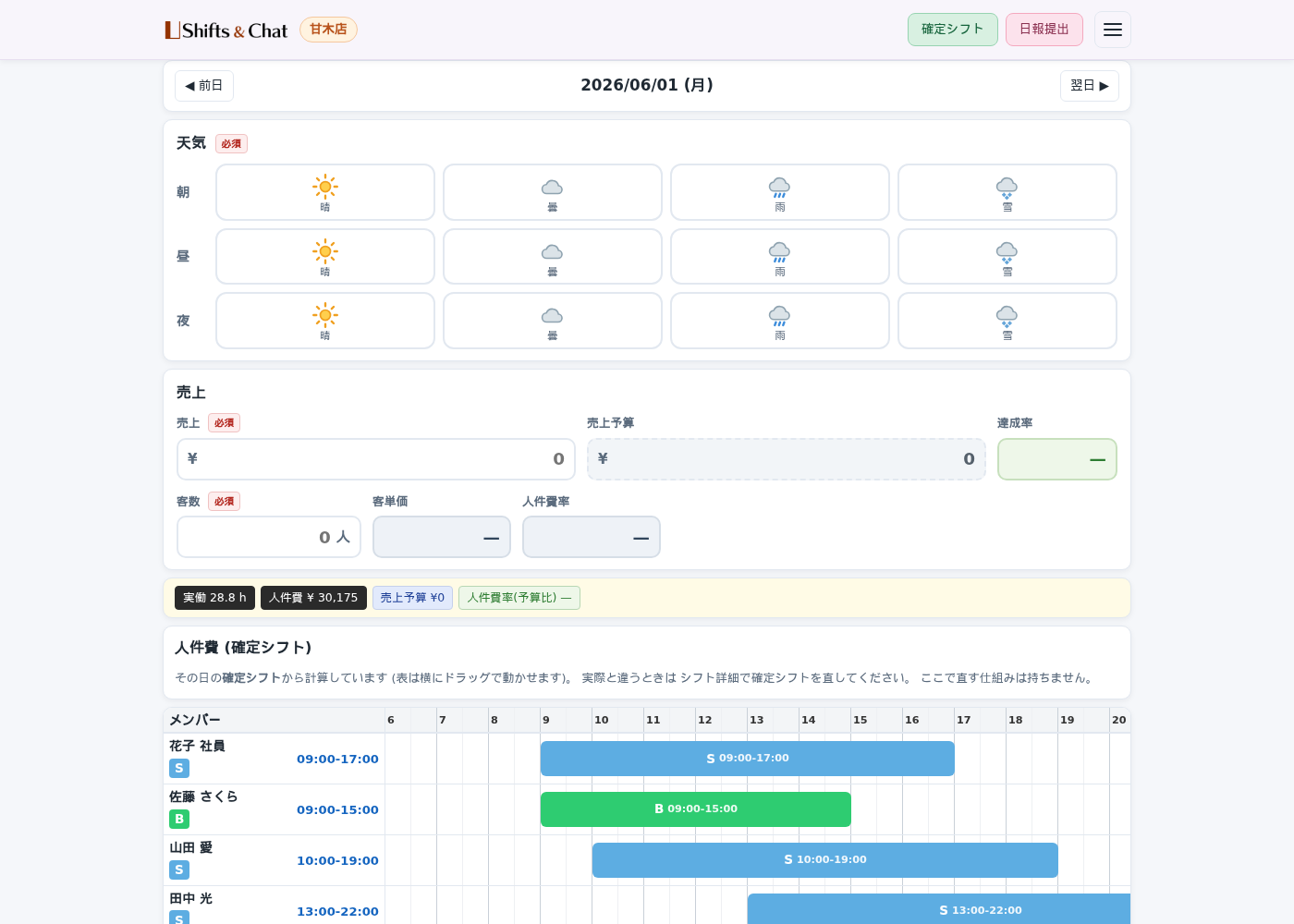Select rain weather icon for night (夜)
Image resolution: width=1294 pixels, height=924 pixels.
[x=780, y=315]
